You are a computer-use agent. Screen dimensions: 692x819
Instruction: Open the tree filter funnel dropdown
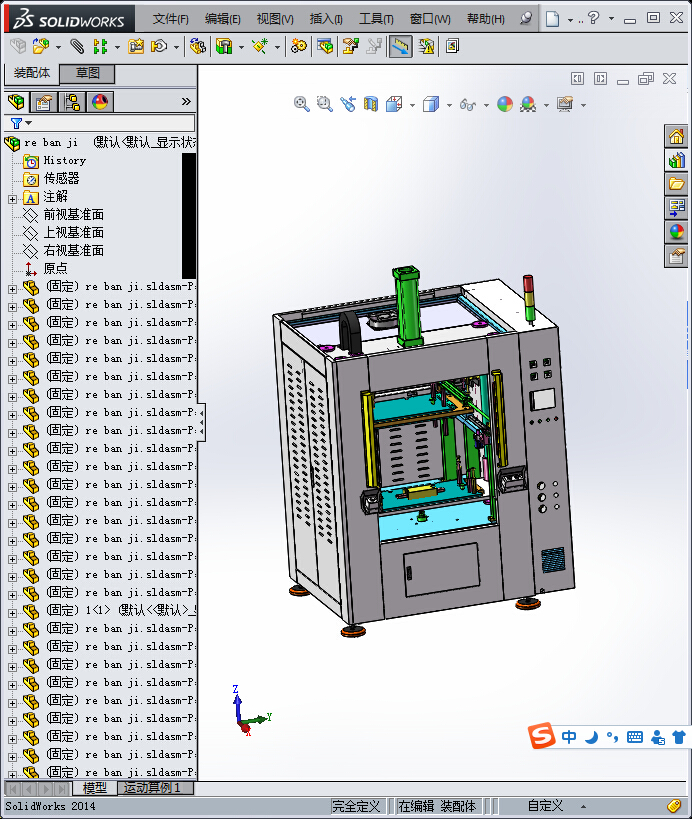tap(21, 123)
